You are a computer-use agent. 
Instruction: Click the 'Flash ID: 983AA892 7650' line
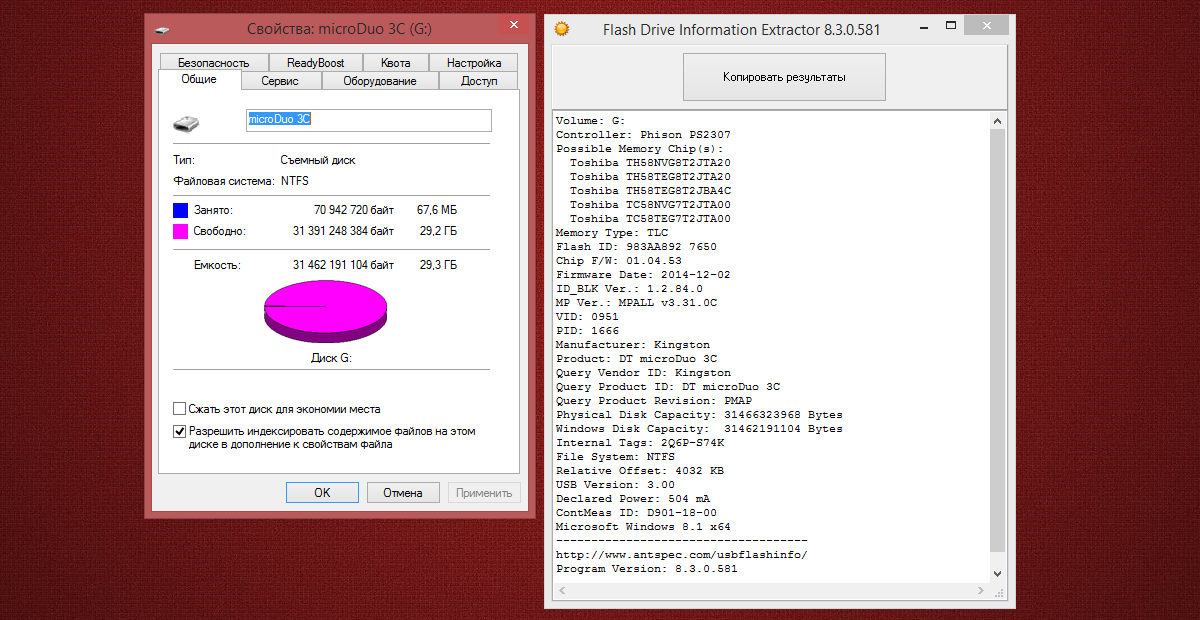pyautogui.click(x=636, y=246)
